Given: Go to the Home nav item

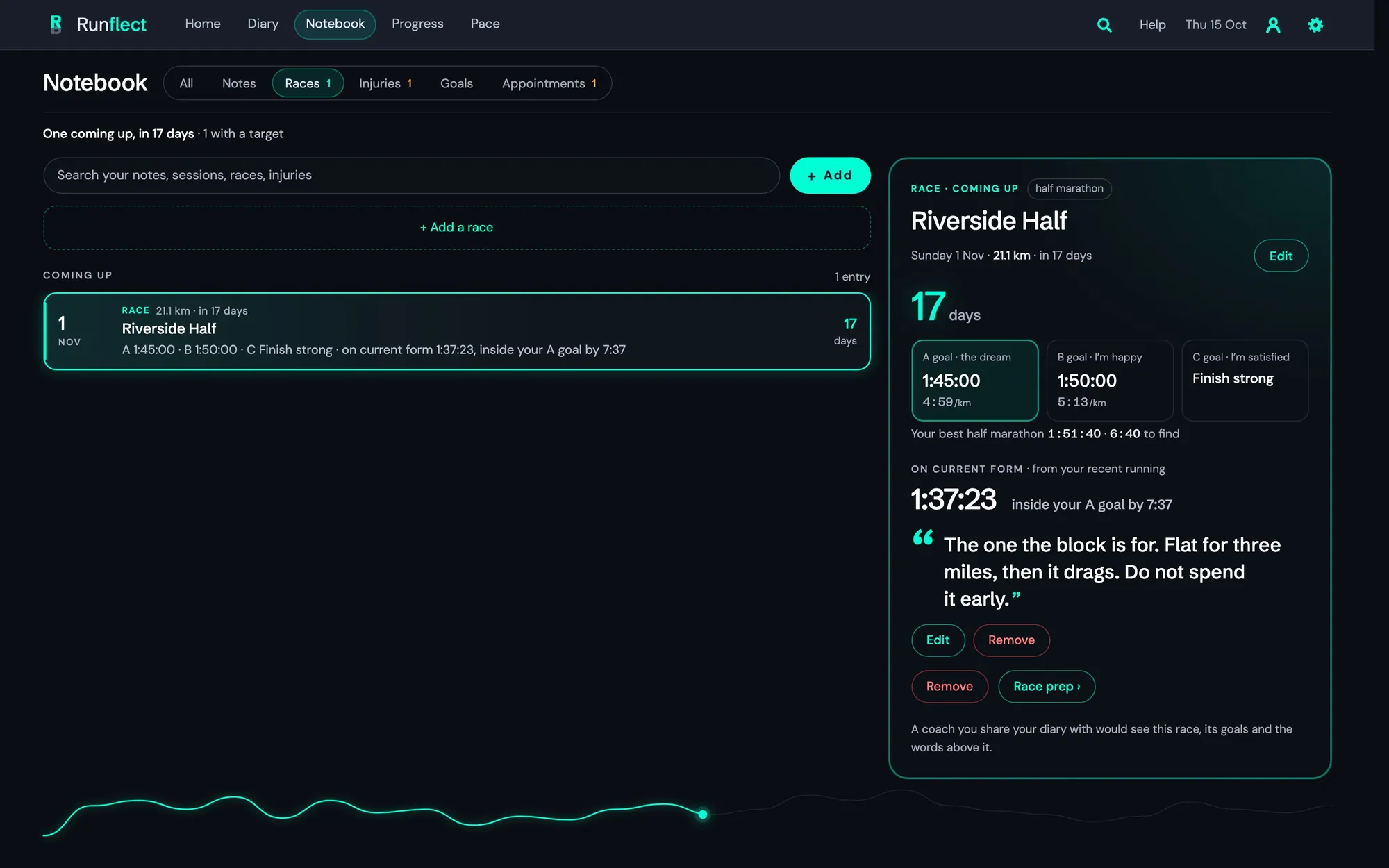Looking at the screenshot, I should pyautogui.click(x=203, y=24).
